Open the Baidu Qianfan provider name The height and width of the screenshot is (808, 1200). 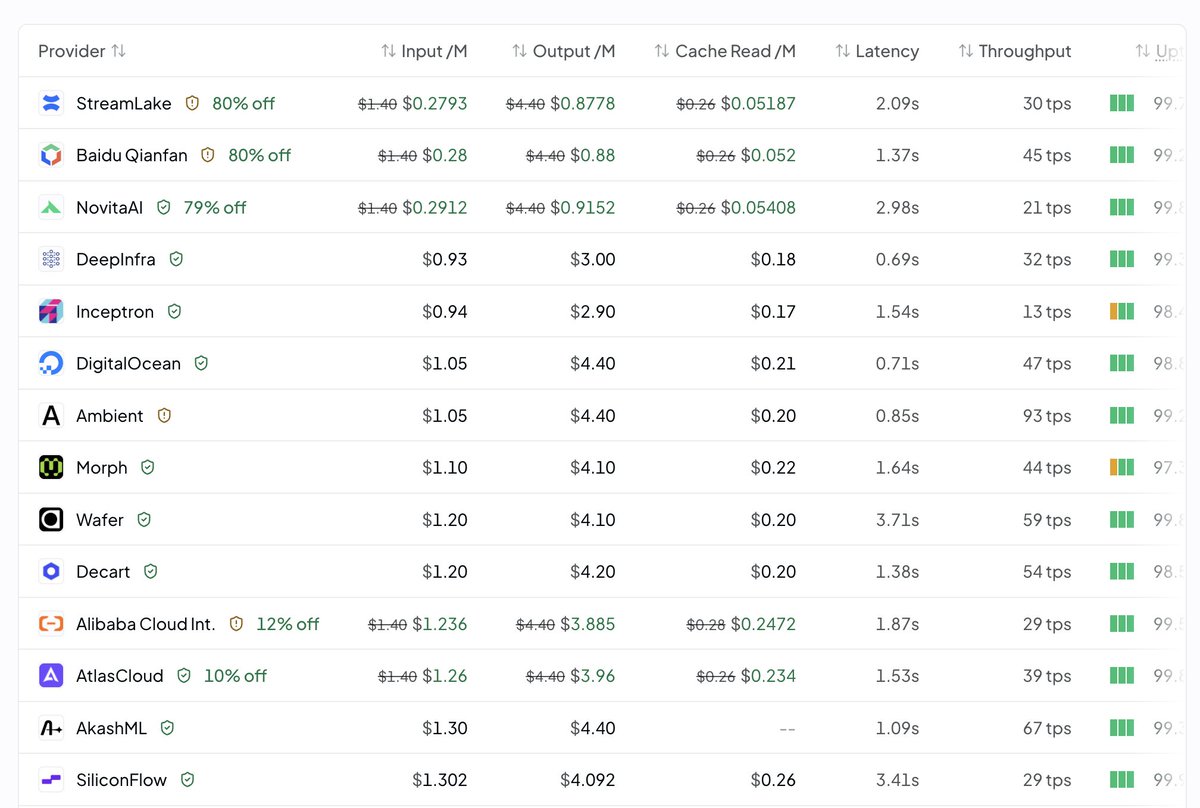coord(132,155)
